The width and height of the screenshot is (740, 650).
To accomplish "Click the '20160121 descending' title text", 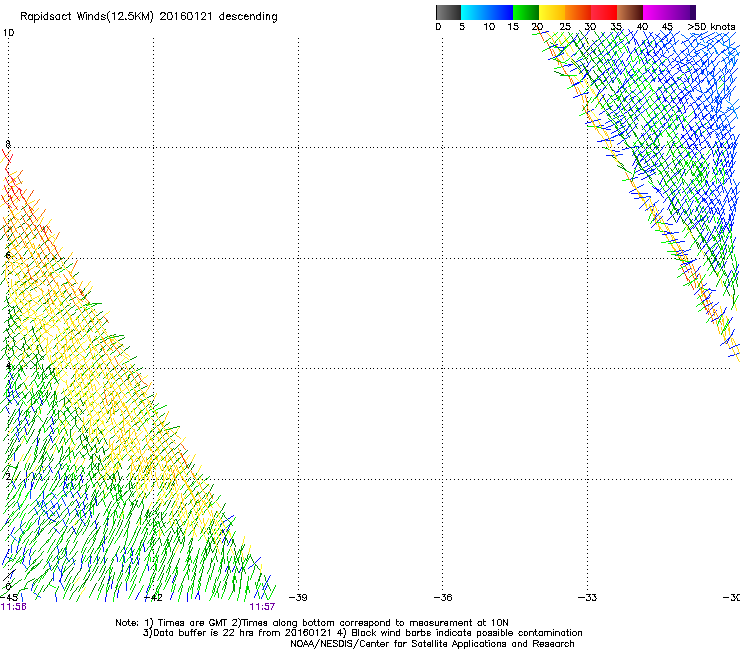I will point(219,17).
